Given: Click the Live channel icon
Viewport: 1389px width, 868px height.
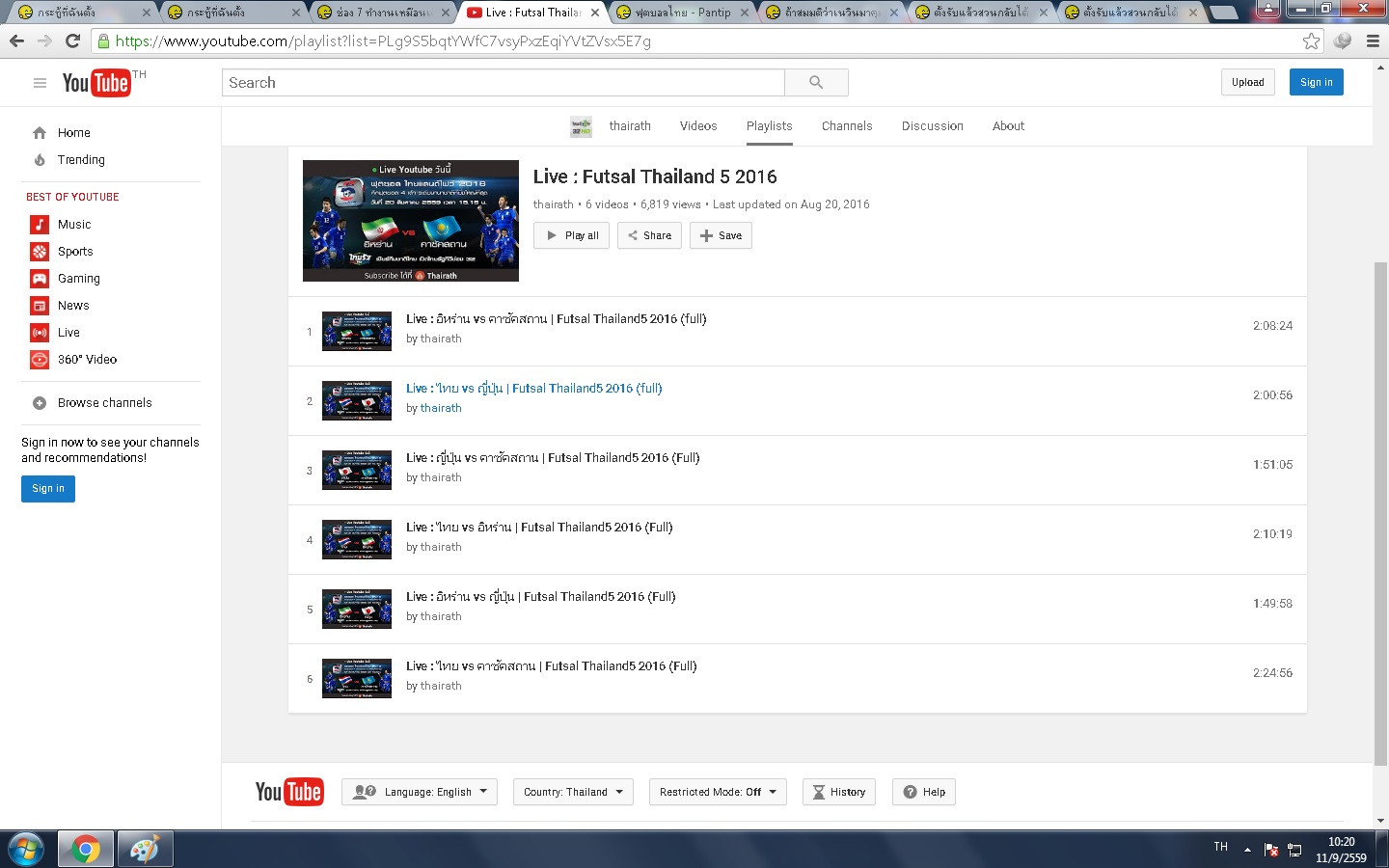Looking at the screenshot, I should point(40,333).
